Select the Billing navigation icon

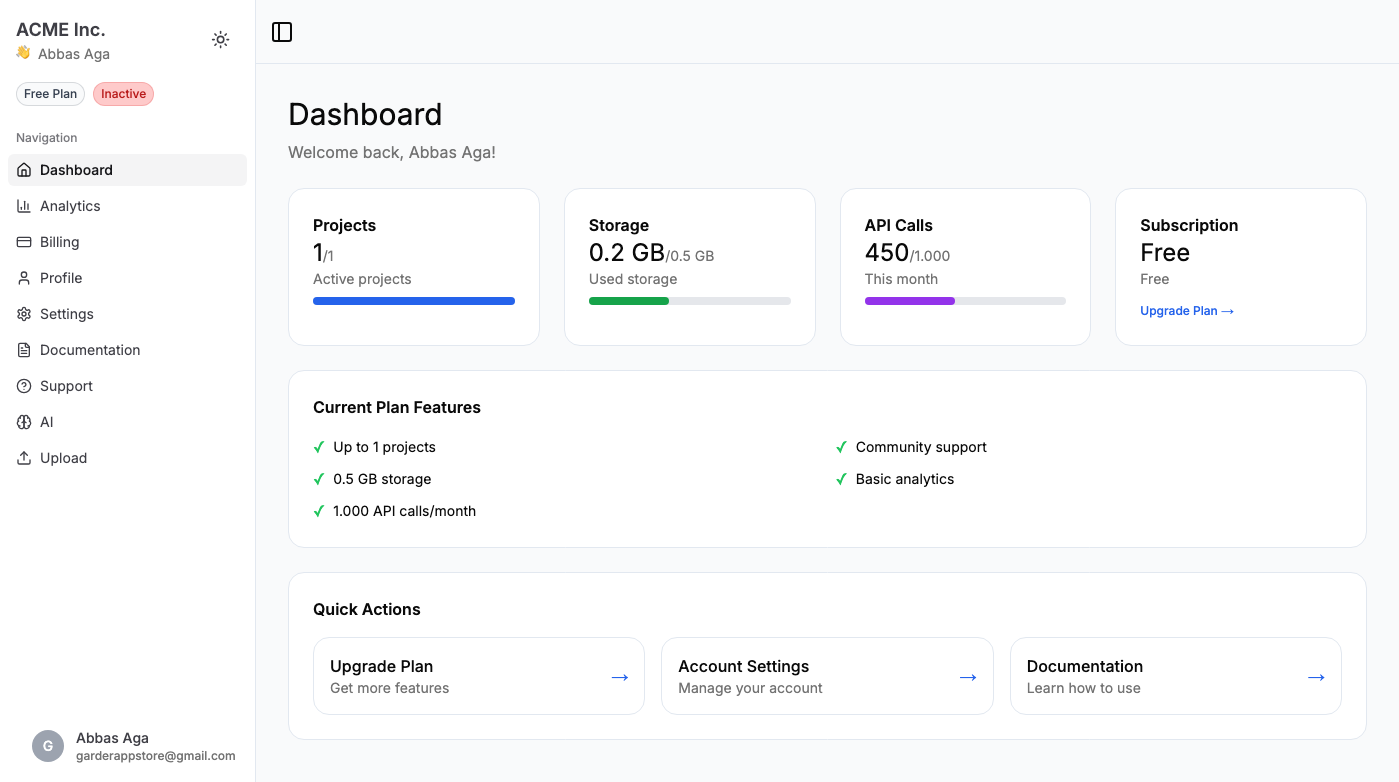pyautogui.click(x=22, y=241)
